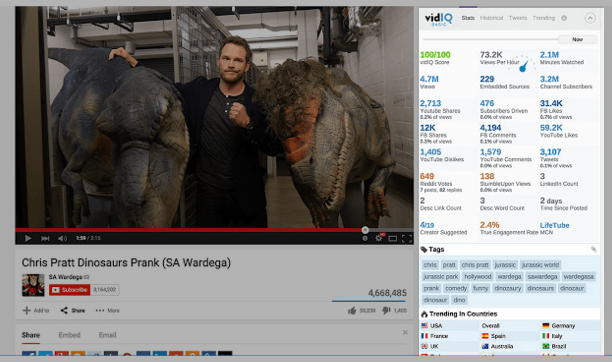Click the UK flag icon
612x362 pixels.
click(x=425, y=346)
